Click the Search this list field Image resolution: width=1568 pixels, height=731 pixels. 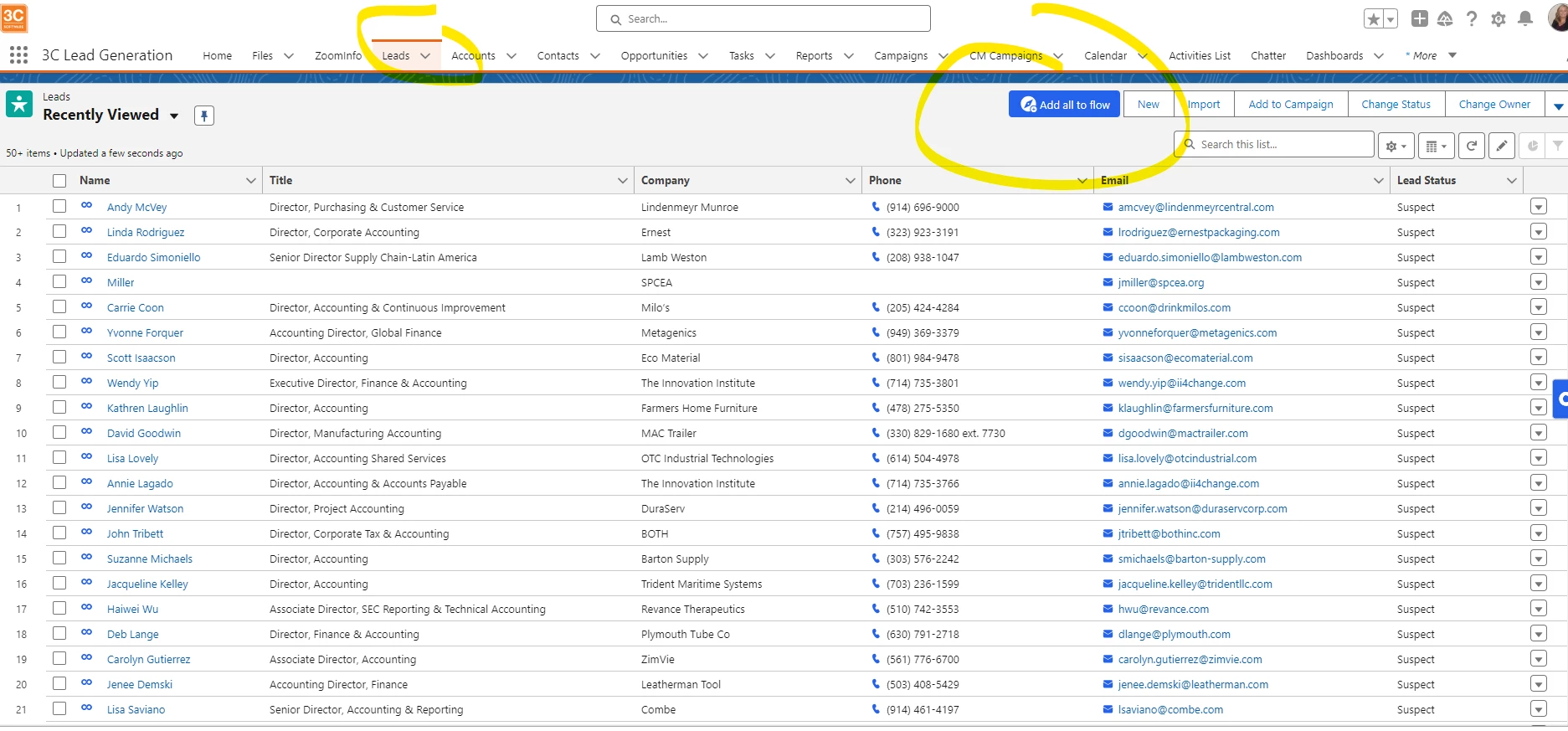(x=1274, y=145)
